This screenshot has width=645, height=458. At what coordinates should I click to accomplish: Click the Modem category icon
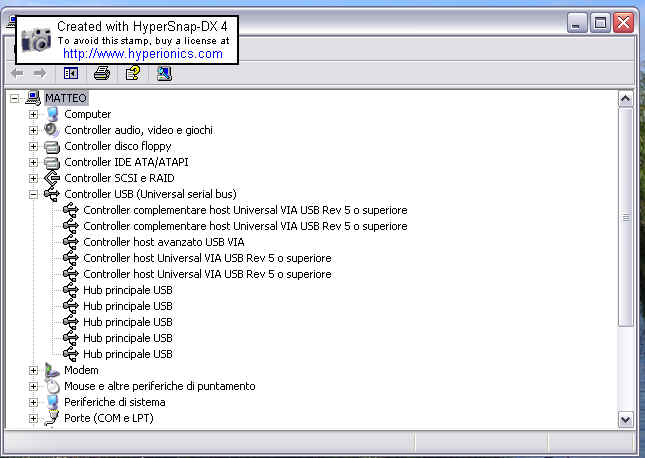click(52, 370)
